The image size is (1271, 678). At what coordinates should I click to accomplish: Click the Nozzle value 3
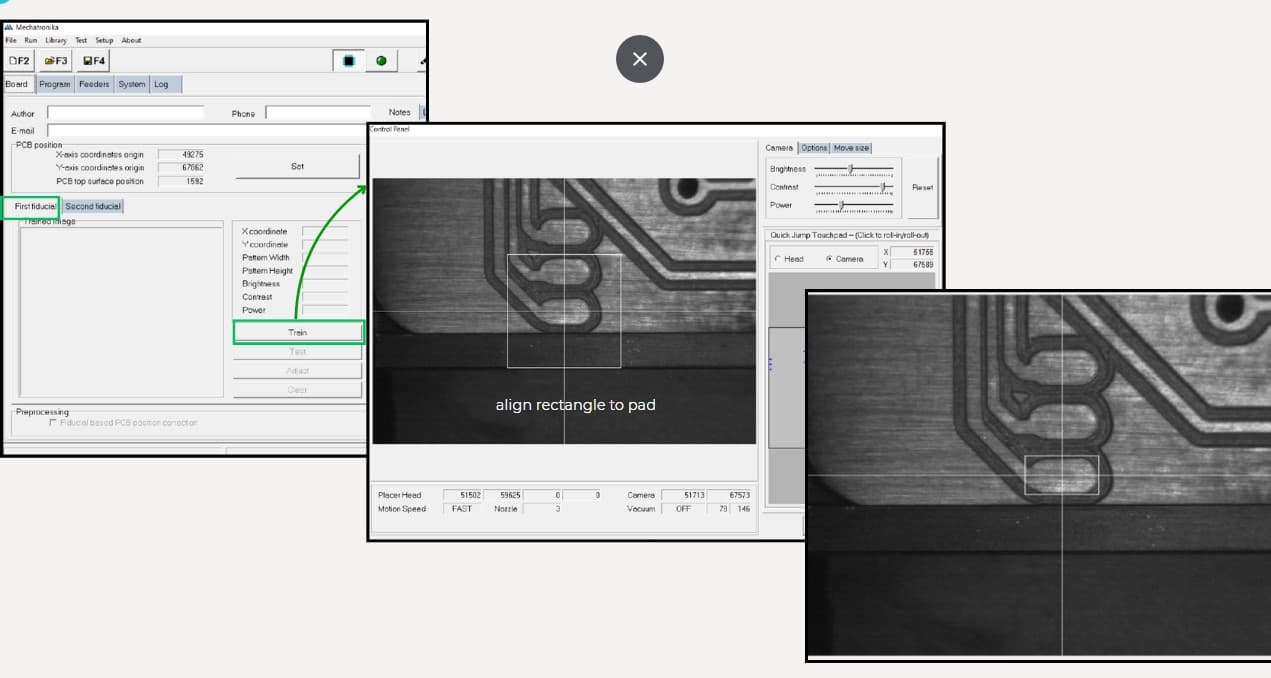tap(542, 509)
